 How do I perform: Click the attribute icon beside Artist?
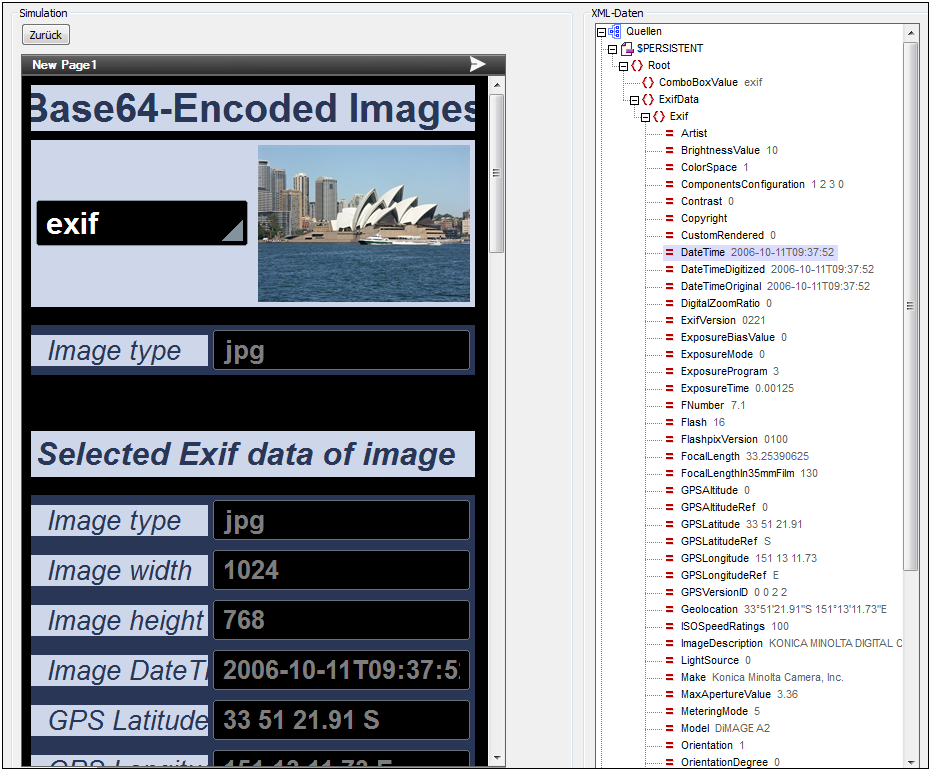tap(669, 133)
